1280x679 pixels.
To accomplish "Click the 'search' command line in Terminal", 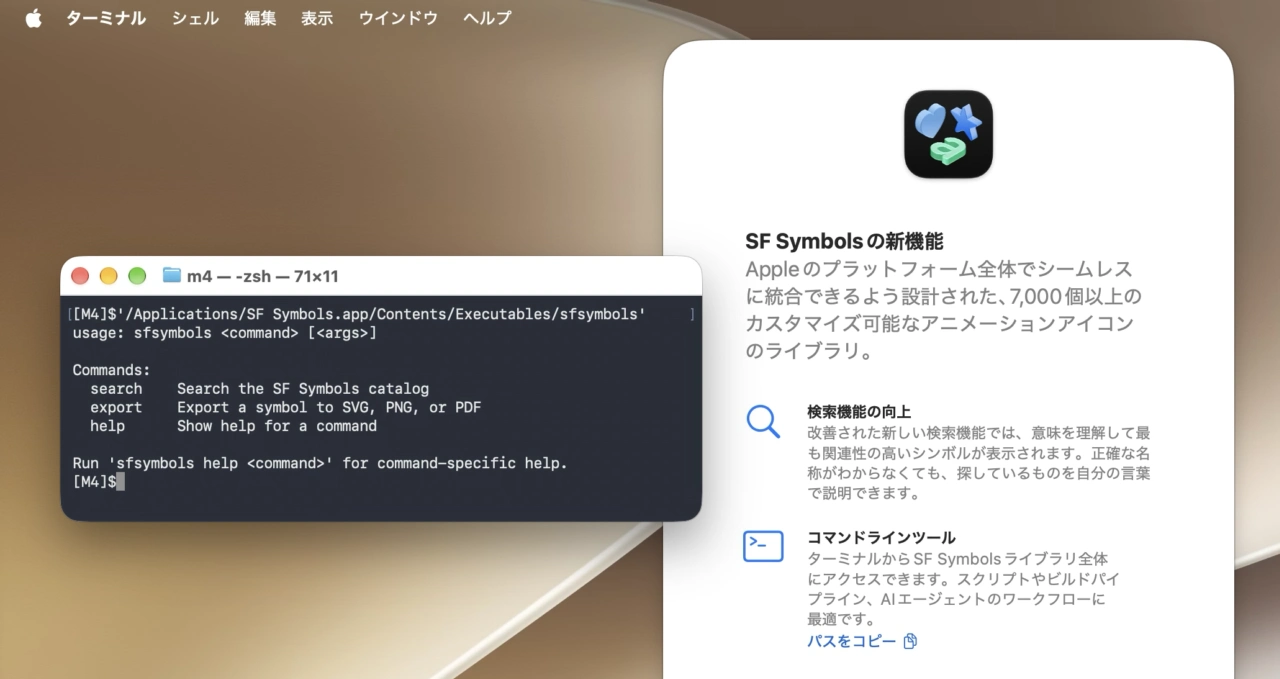I will click(259, 388).
